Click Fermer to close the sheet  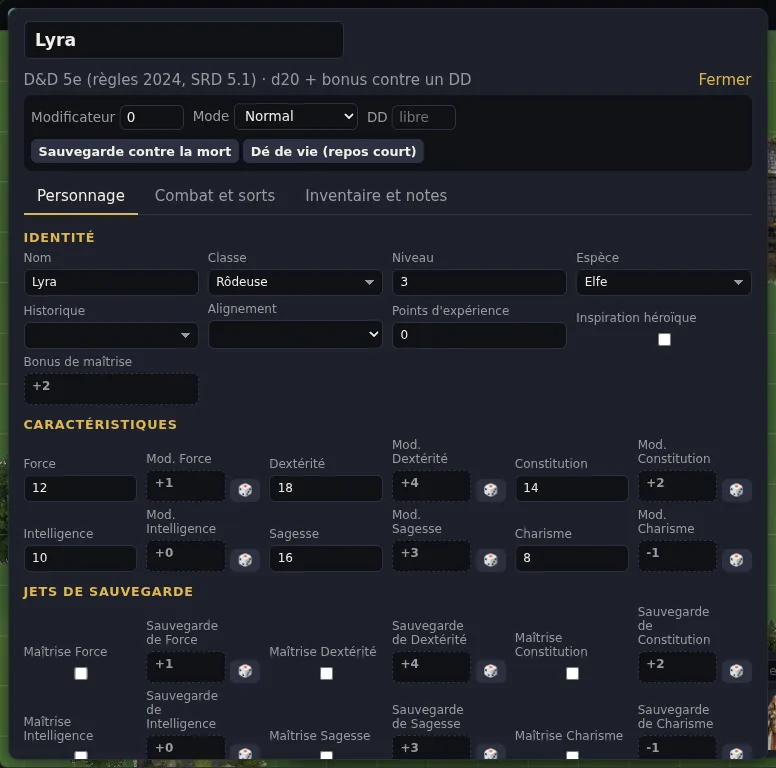tap(725, 79)
